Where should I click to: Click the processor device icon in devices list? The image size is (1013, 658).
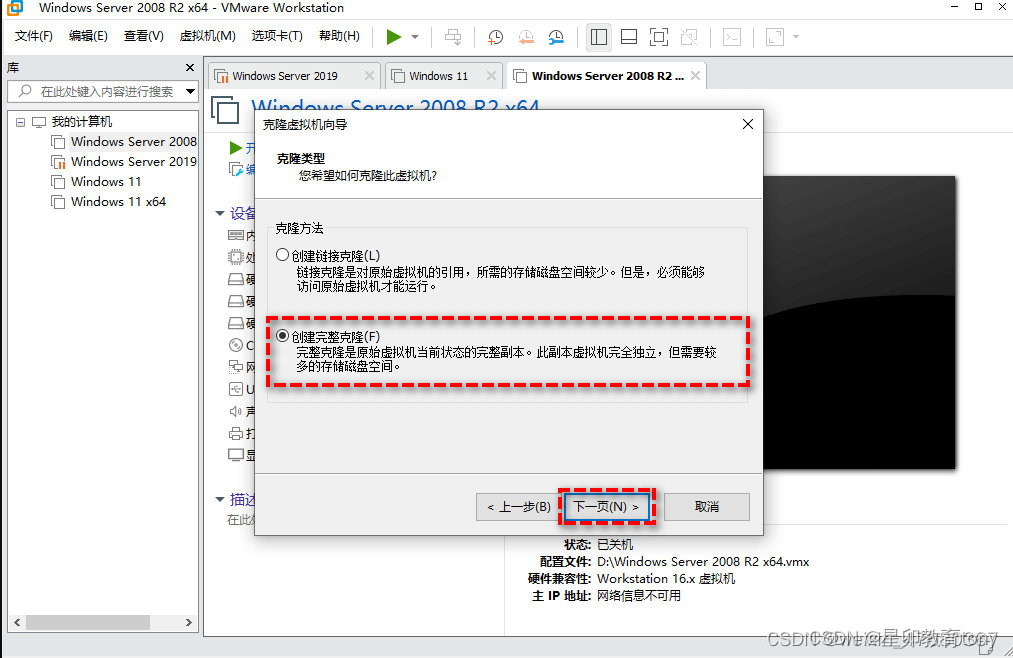[x=236, y=257]
